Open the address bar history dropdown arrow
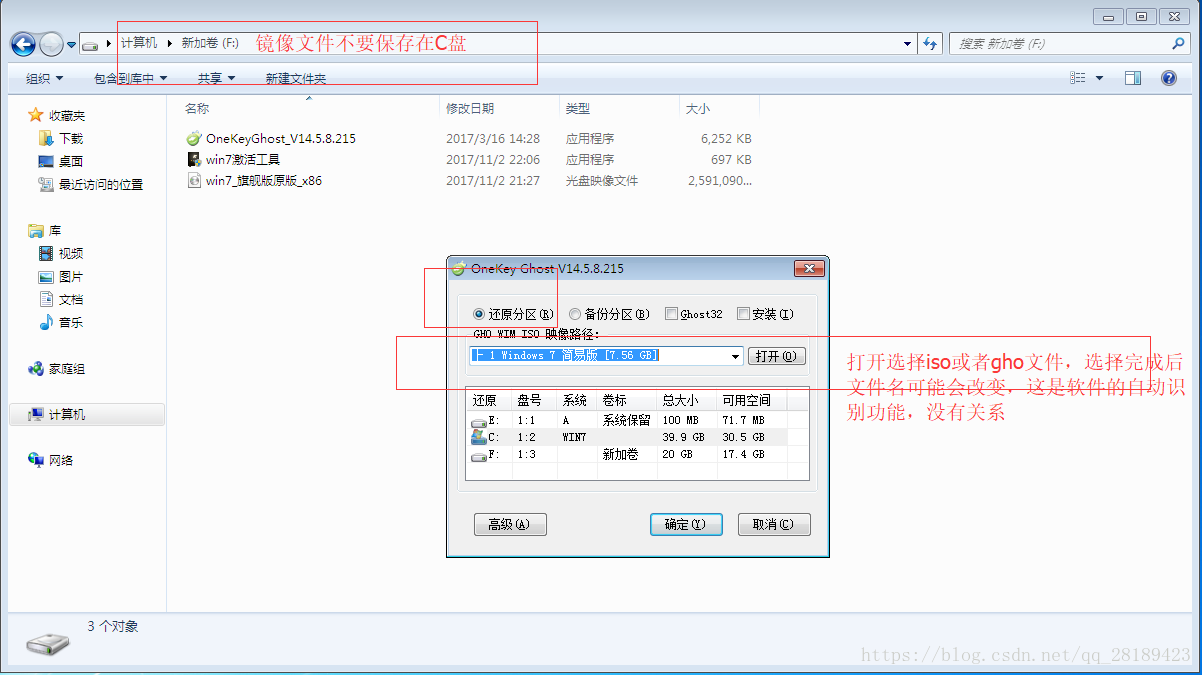The height and width of the screenshot is (675, 1202). click(907, 44)
